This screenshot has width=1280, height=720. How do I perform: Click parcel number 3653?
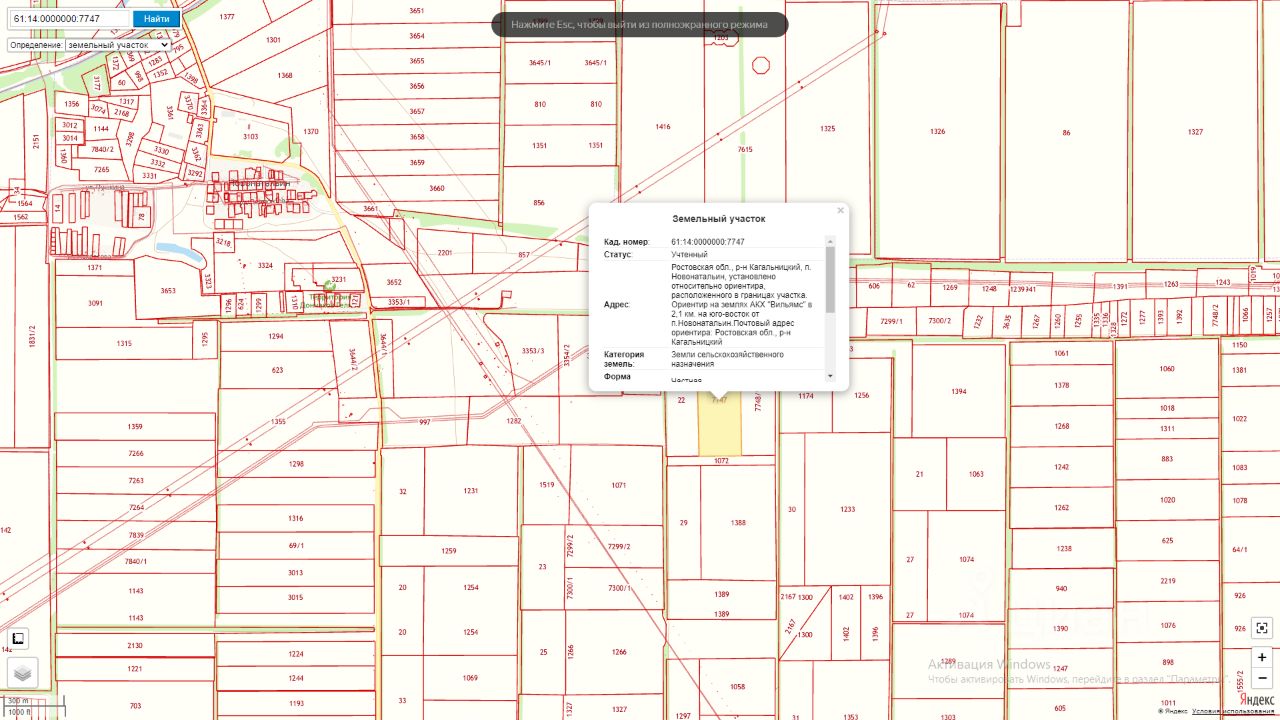click(x=168, y=291)
